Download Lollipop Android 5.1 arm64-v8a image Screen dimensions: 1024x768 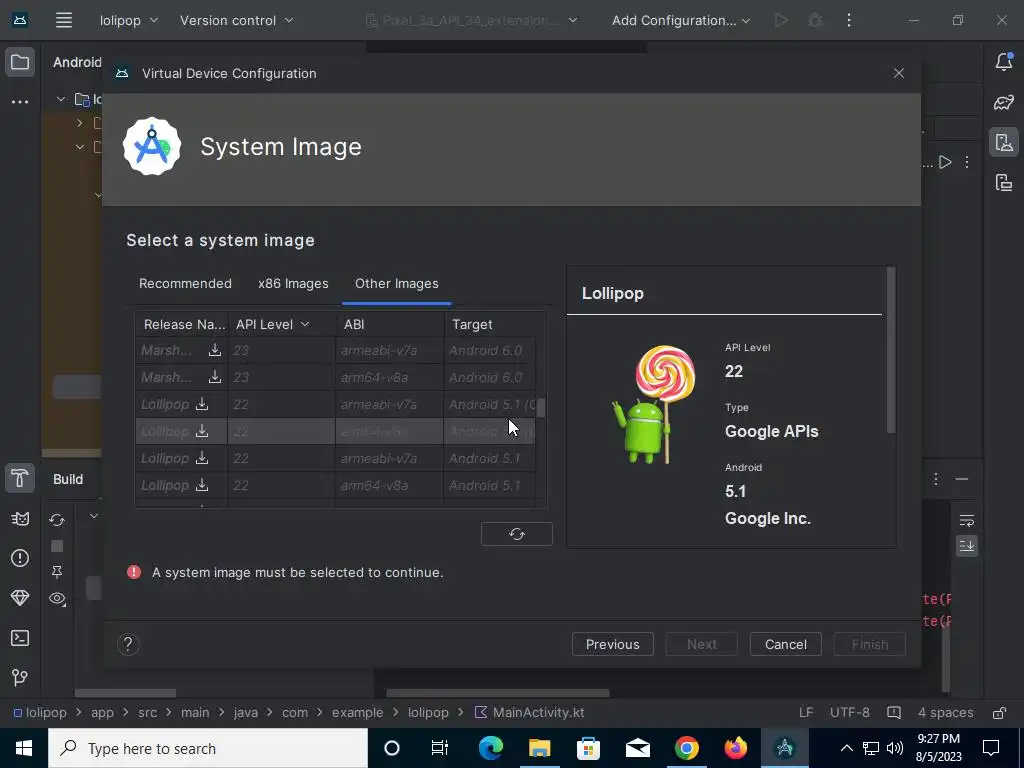tap(202, 485)
